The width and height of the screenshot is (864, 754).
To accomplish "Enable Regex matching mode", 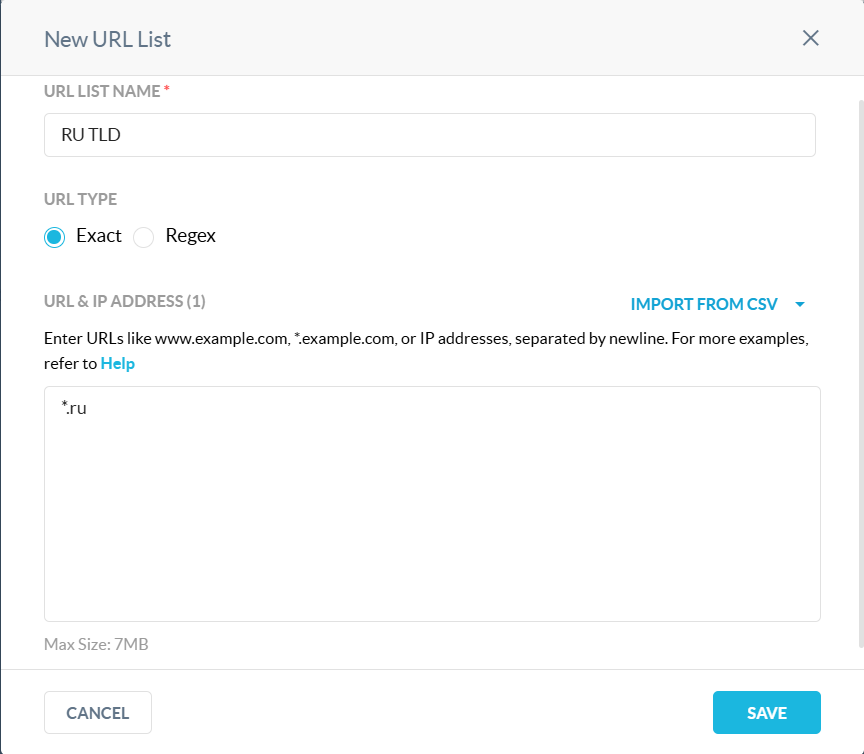I will [143, 236].
